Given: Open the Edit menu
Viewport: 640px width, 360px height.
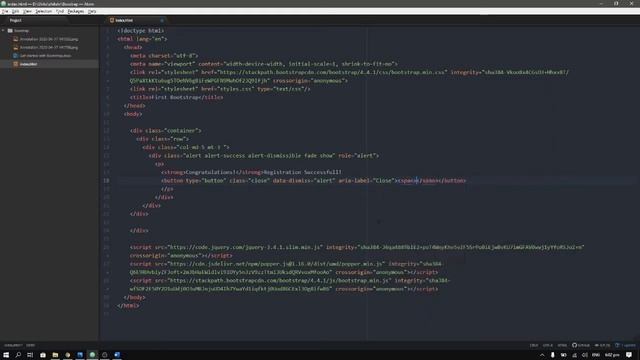Looking at the screenshot, I should coord(15,11).
